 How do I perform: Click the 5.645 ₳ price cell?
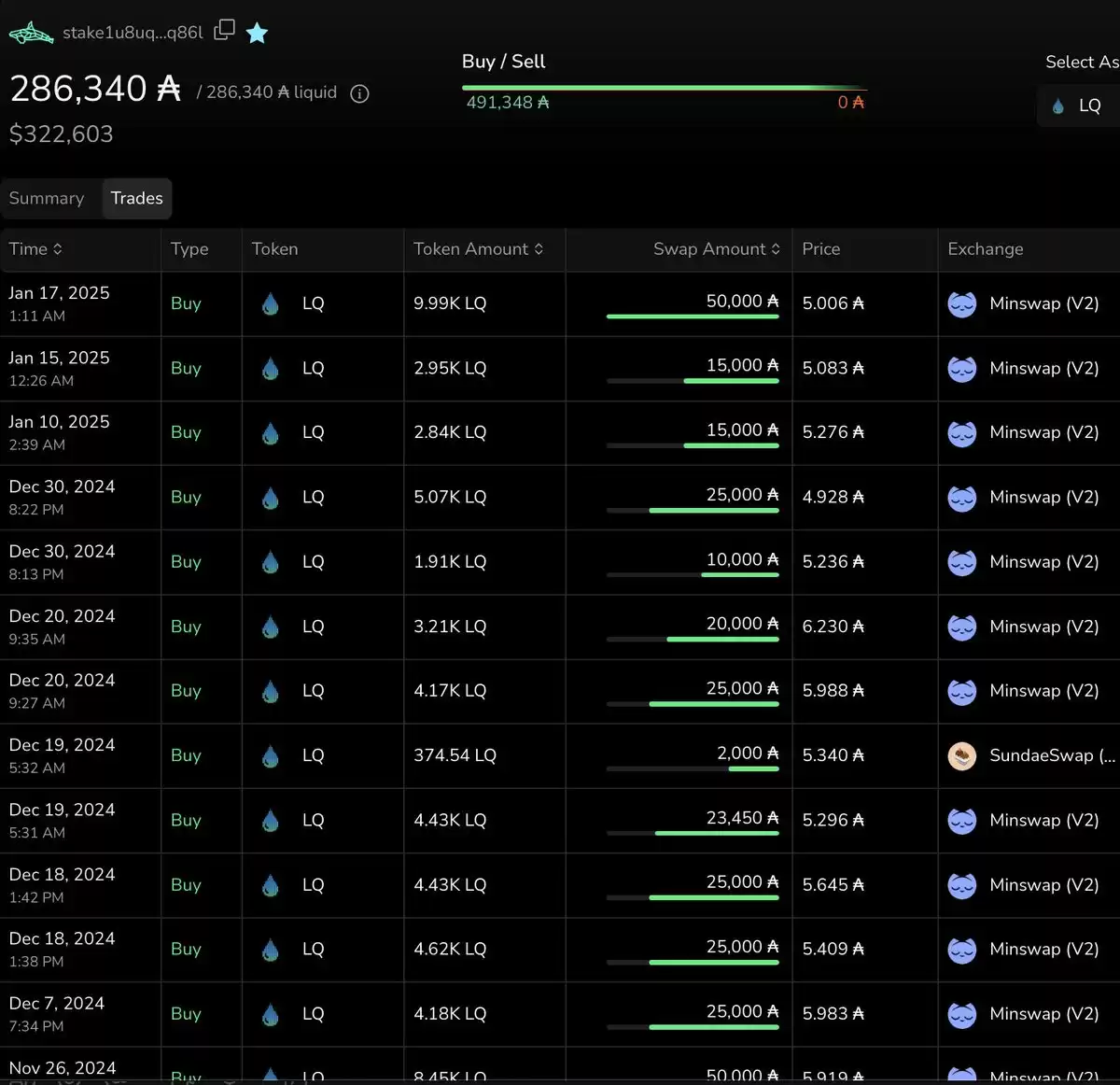pos(833,884)
